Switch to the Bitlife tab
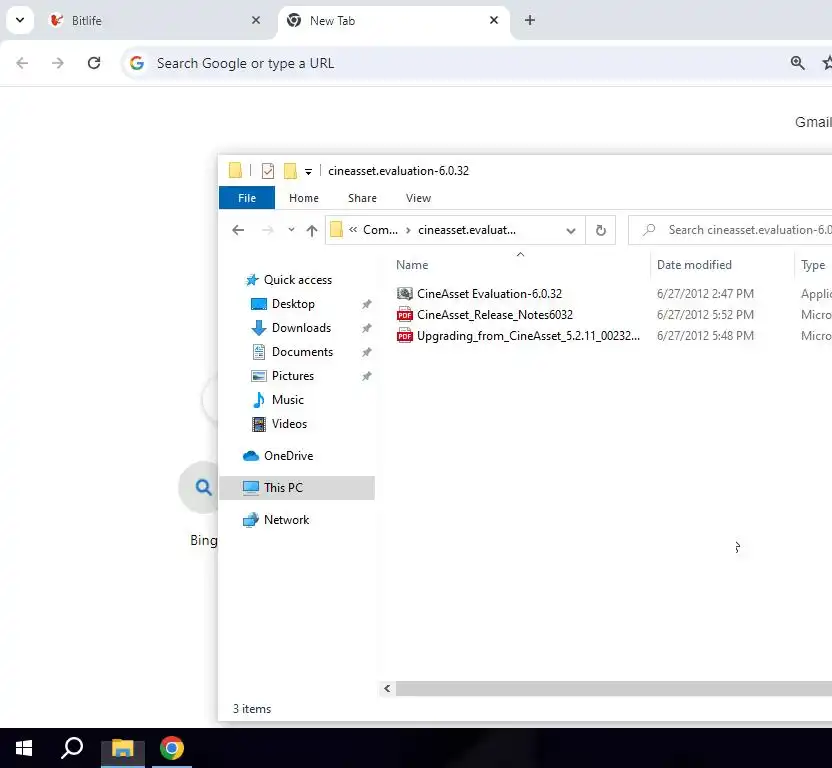This screenshot has width=832, height=768. click(154, 21)
